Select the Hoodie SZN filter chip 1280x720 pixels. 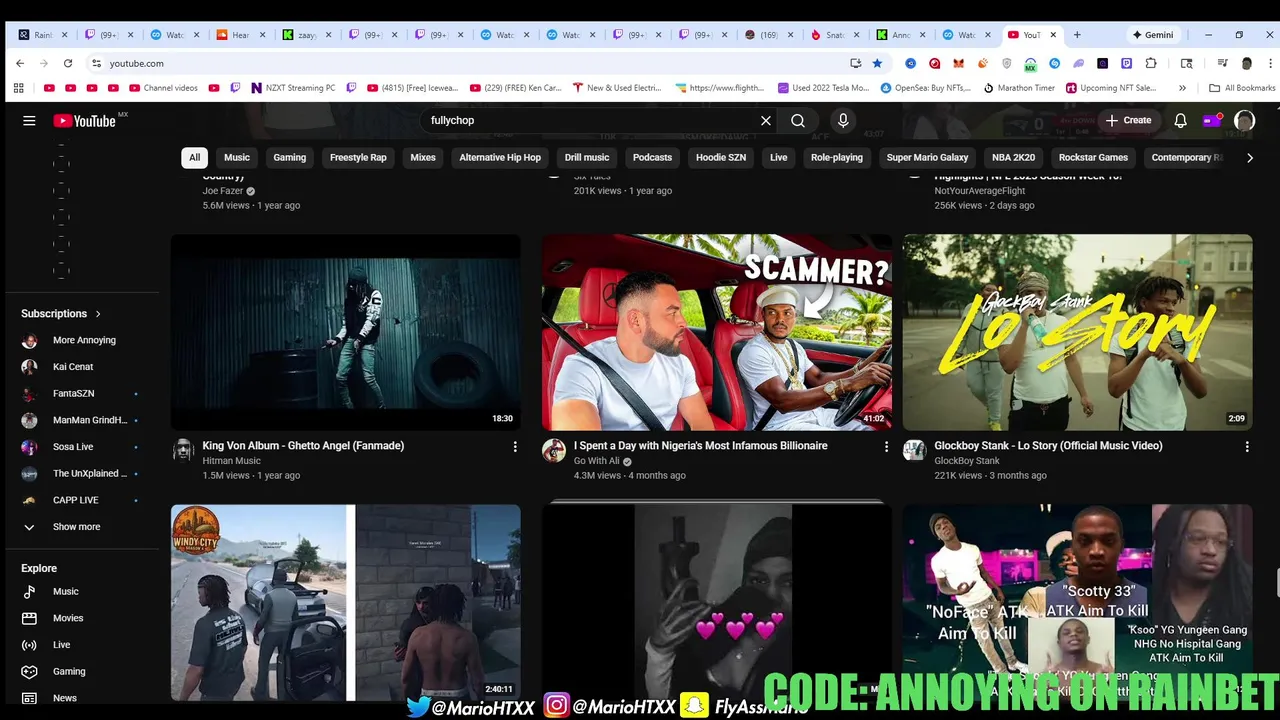[721, 157]
